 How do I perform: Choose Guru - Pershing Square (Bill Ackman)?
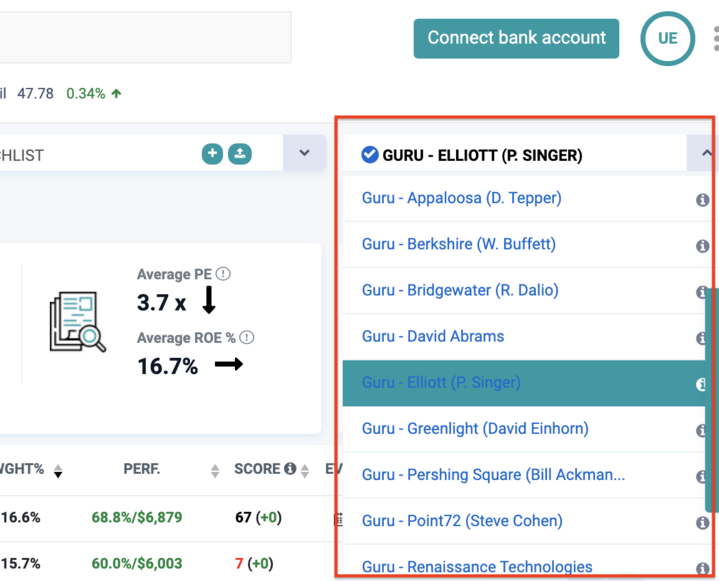pyautogui.click(x=493, y=475)
